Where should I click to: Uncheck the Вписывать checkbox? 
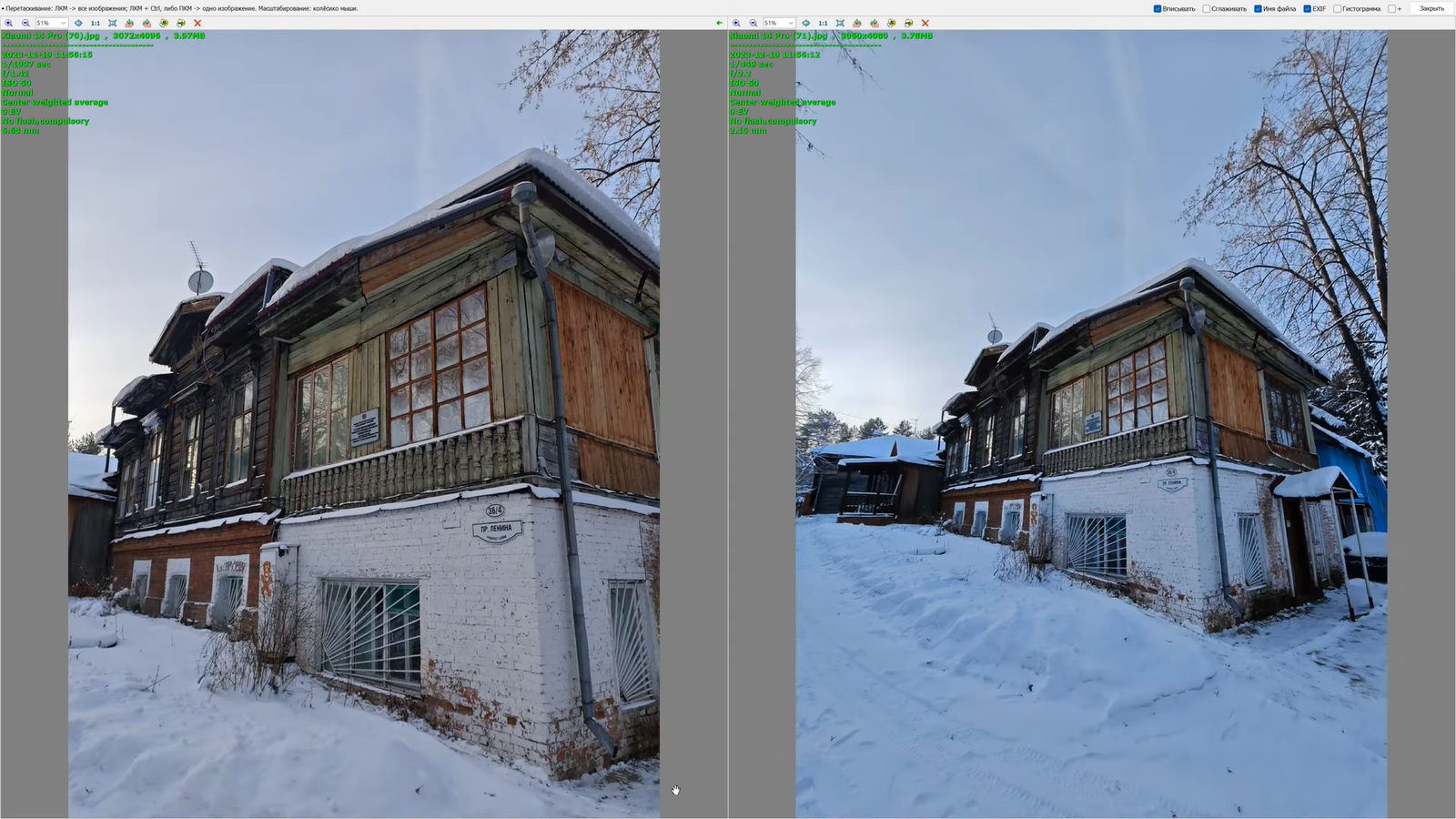1158,9
